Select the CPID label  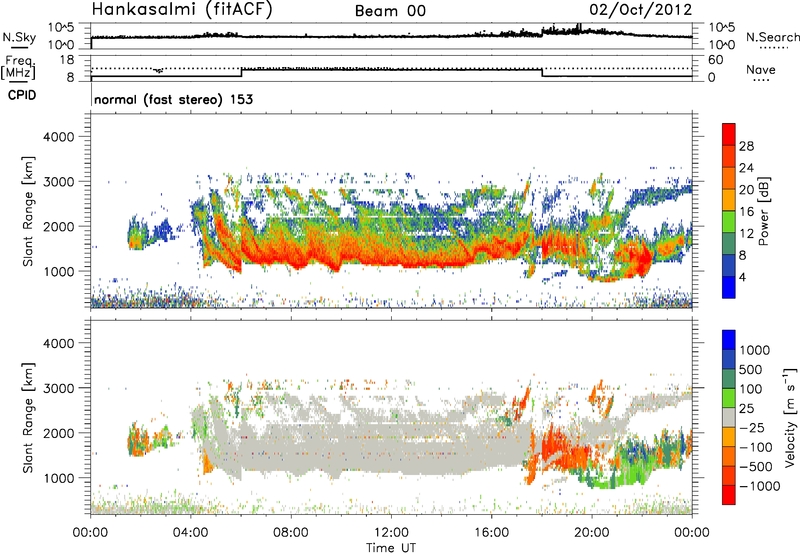click(22, 95)
